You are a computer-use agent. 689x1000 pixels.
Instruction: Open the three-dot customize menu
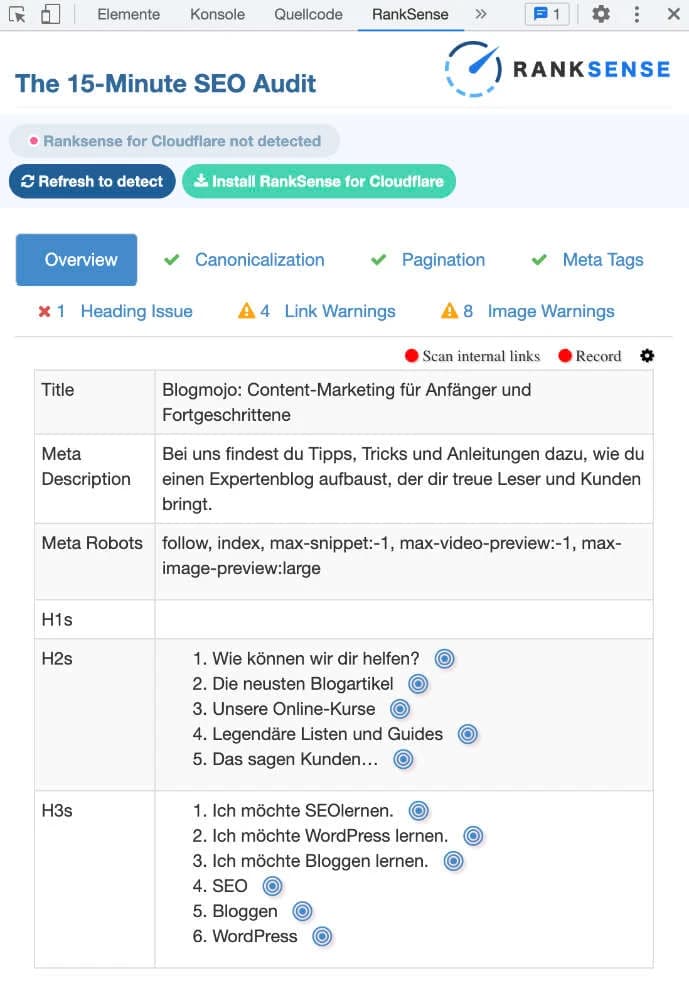(x=637, y=14)
